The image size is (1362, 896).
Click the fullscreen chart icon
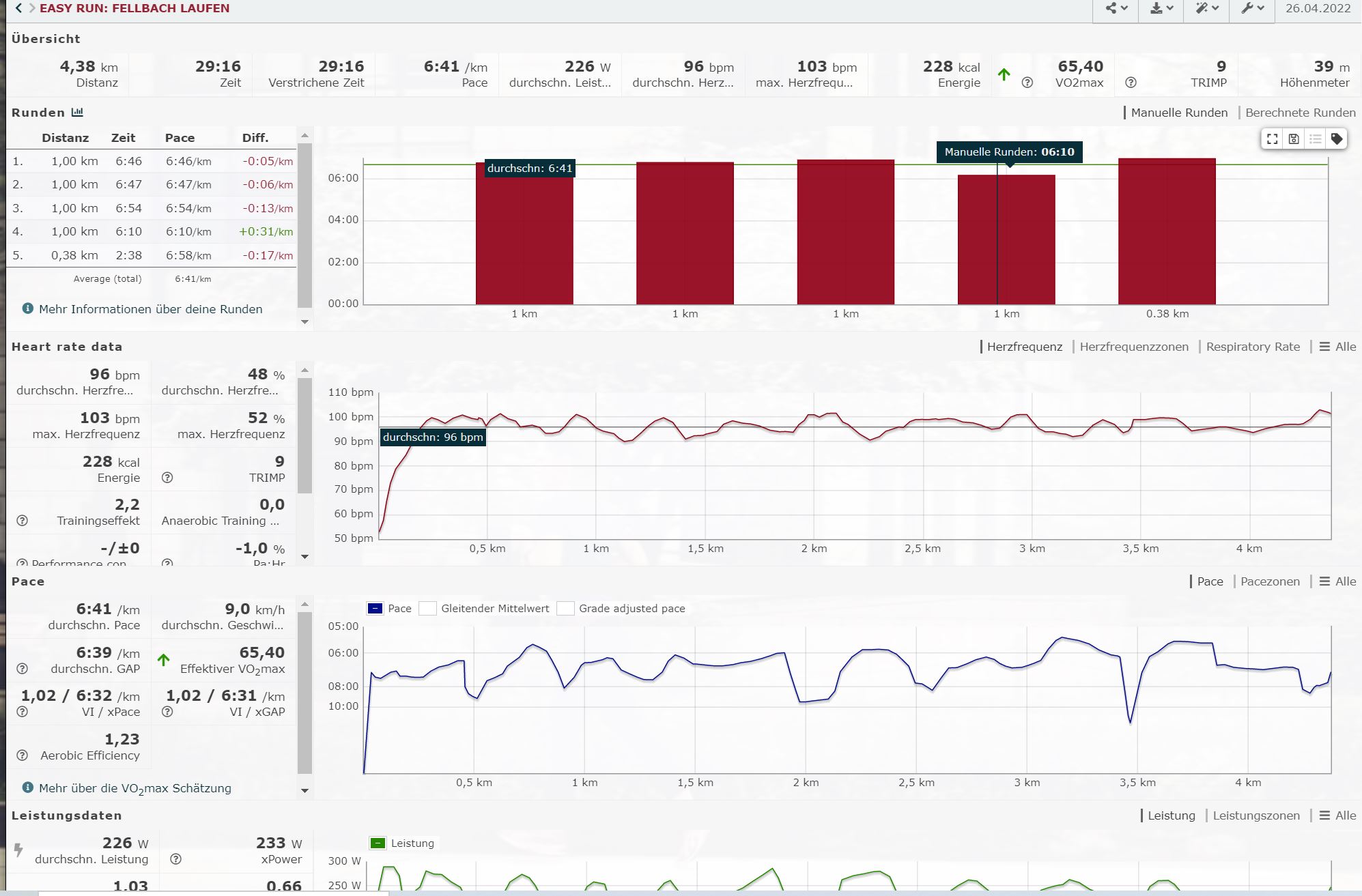tap(1272, 139)
